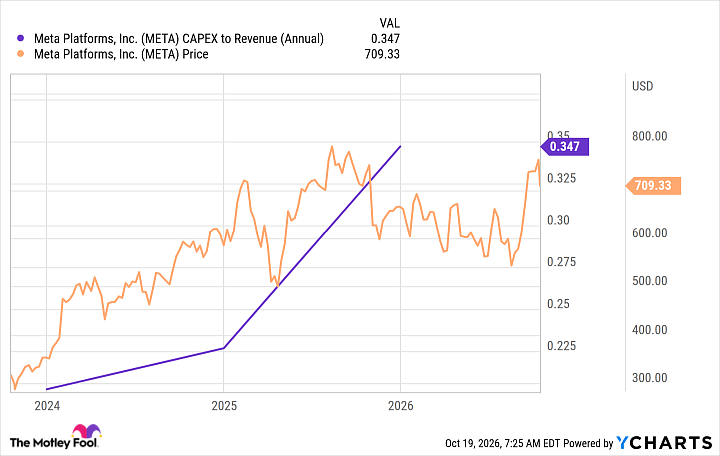Image resolution: width=720 pixels, height=456 pixels.
Task: Click the 0.275 ratio axis tick
Action: [561, 262]
